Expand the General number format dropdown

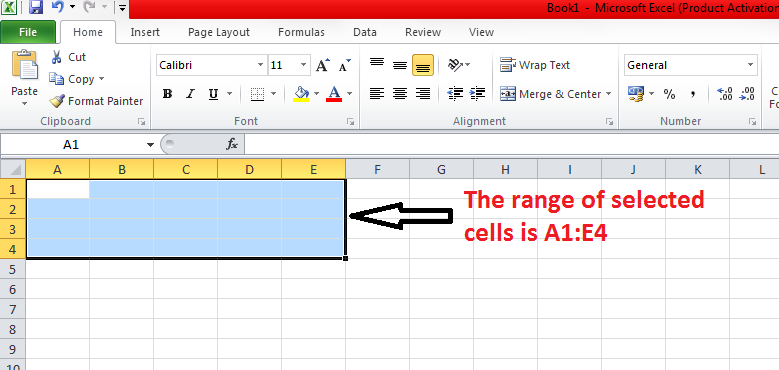click(750, 65)
